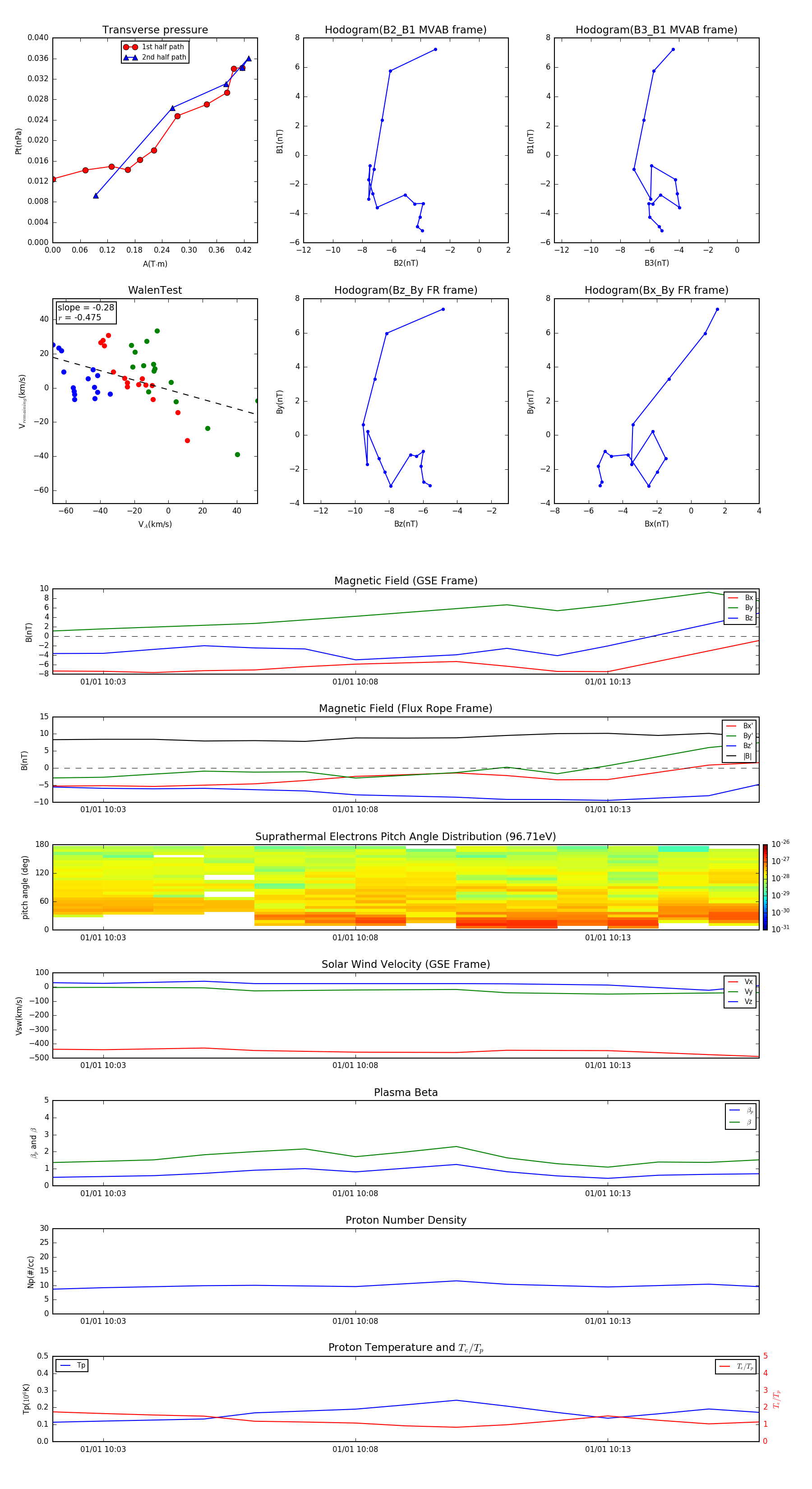This screenshot has width=812, height=1489.
Task: Click the 'Hodogram(Bz_By FR frame)' title
Action: [406, 290]
